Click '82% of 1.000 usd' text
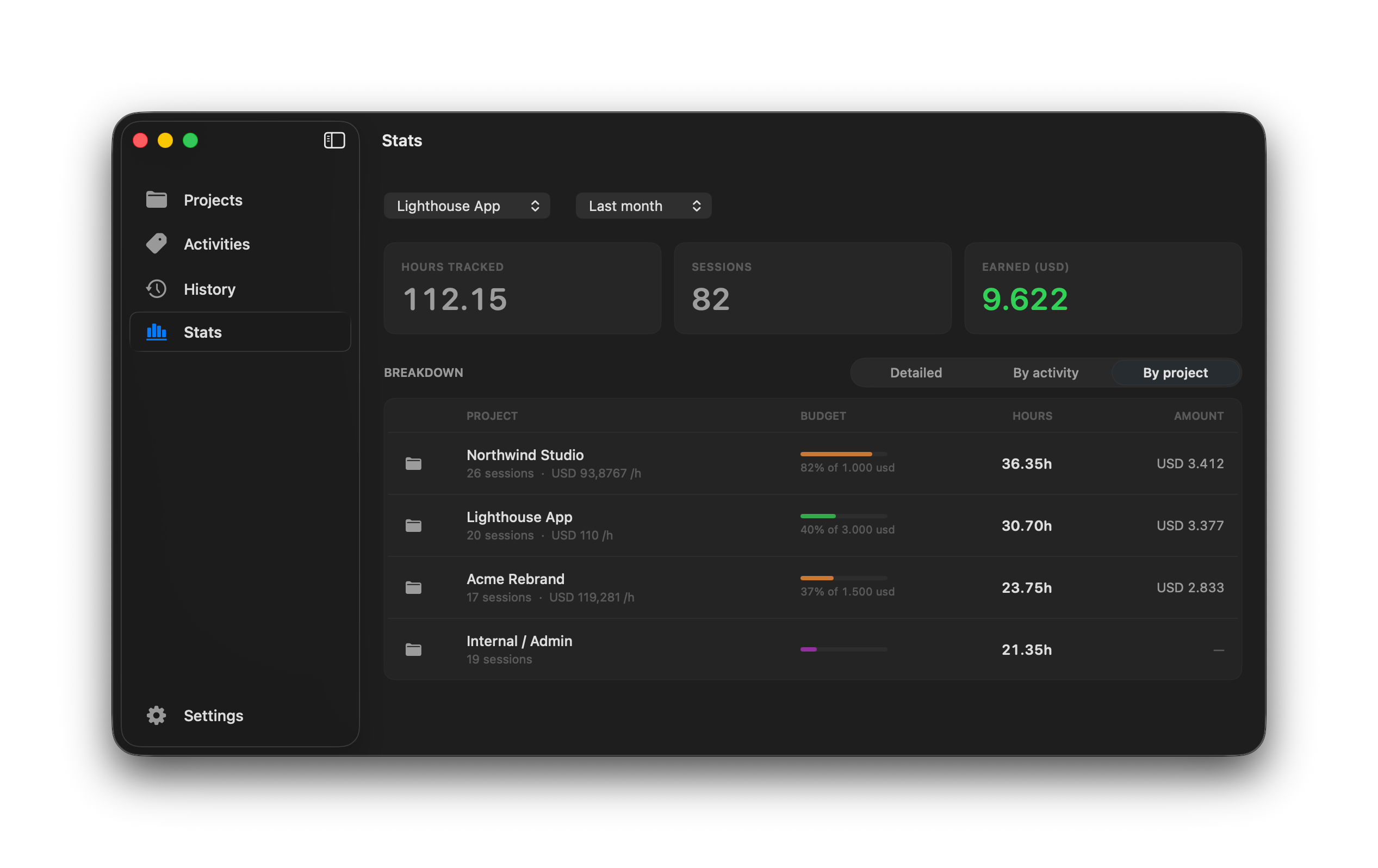The width and height of the screenshot is (1378, 868). [x=847, y=468]
